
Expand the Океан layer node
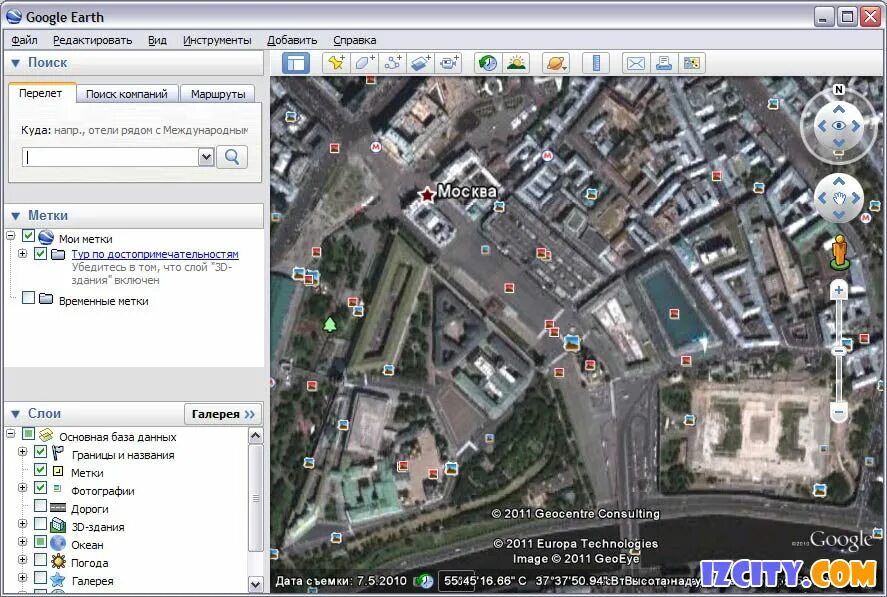23,542
